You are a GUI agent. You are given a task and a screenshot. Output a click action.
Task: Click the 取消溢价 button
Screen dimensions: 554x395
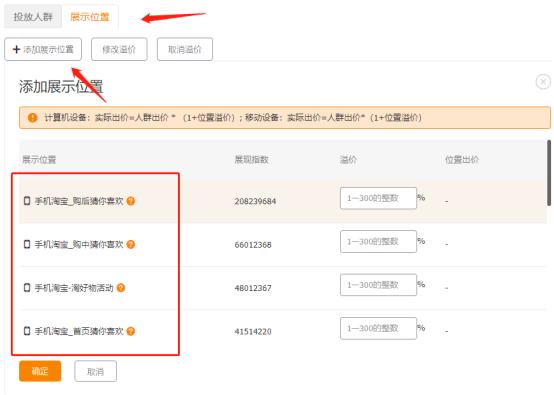(185, 49)
